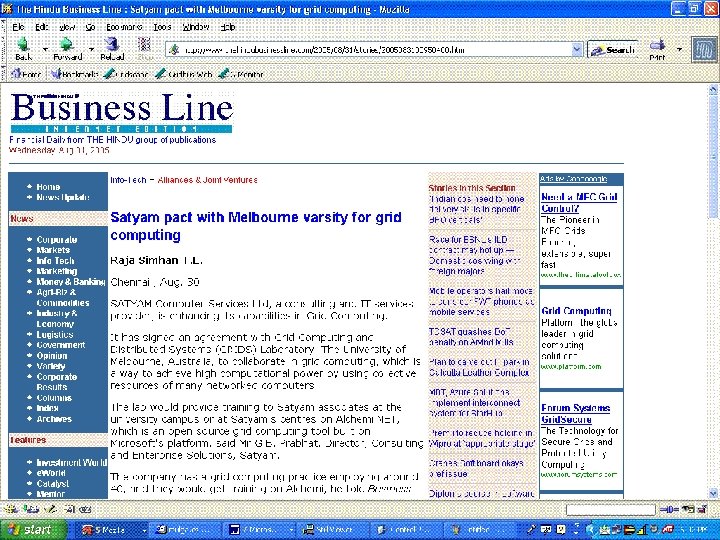The height and width of the screenshot is (540, 720).
Task: Open Navigator from status bar component icons
Action: pos(10,509)
